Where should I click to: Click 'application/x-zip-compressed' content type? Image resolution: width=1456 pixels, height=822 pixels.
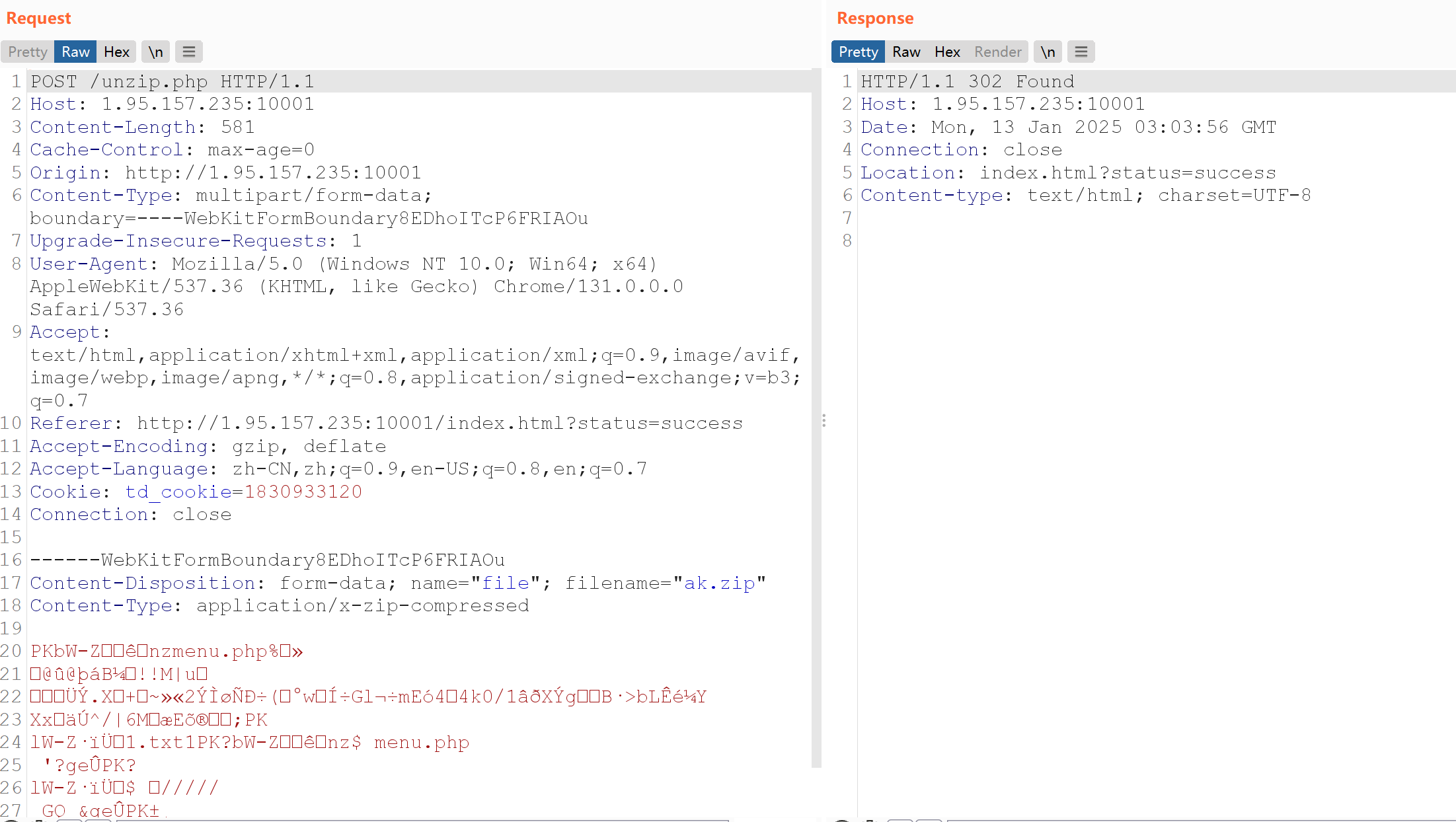click(x=362, y=606)
